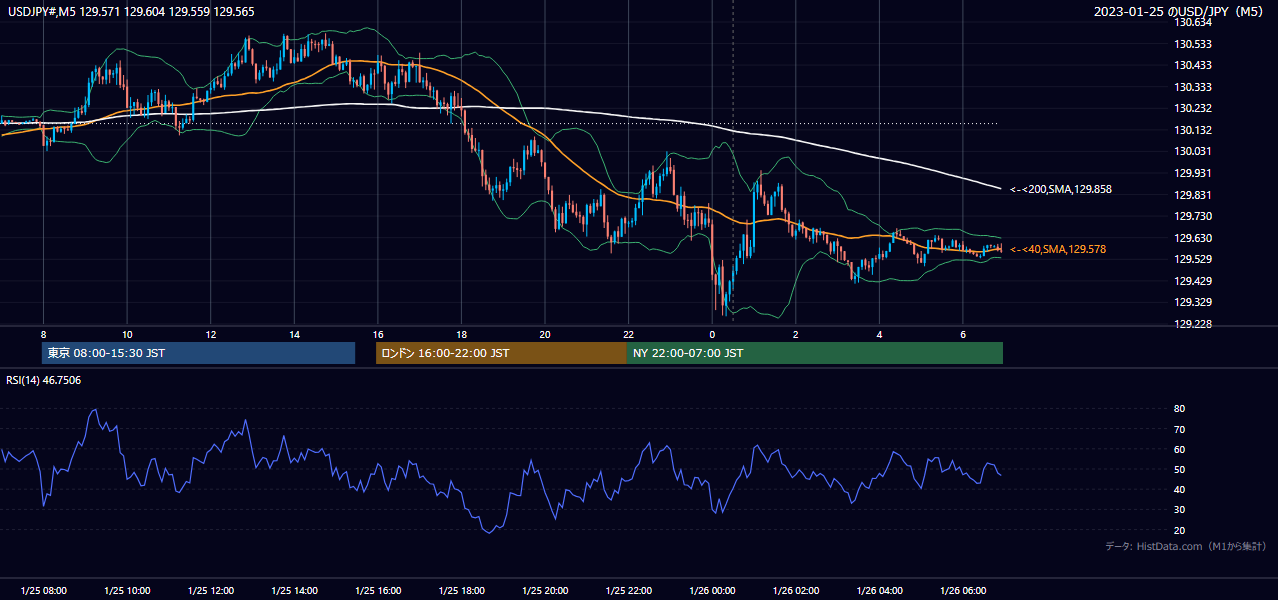Click the データ: HistData.com source credit

[x=1185, y=546]
